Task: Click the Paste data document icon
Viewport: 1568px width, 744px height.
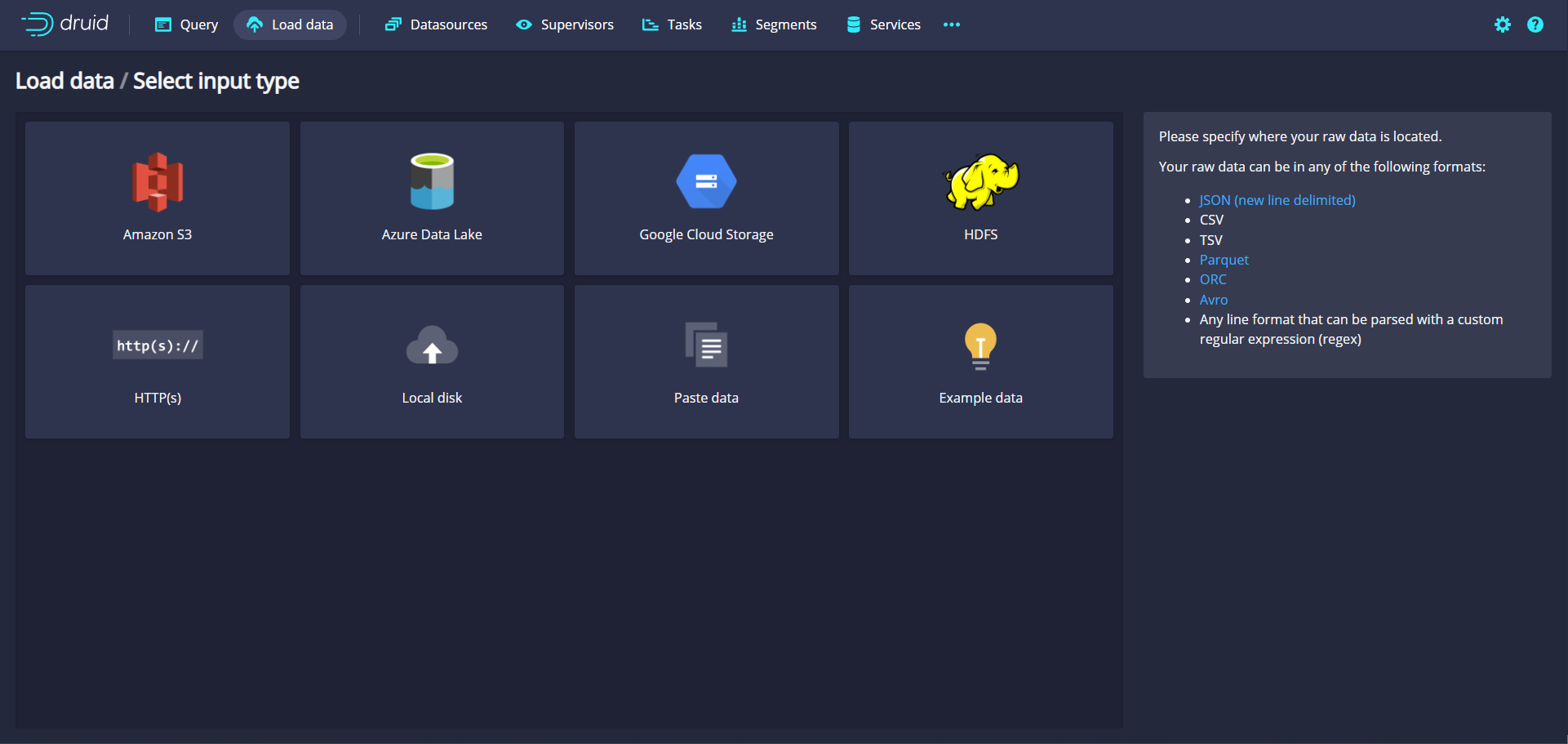Action: click(x=706, y=345)
